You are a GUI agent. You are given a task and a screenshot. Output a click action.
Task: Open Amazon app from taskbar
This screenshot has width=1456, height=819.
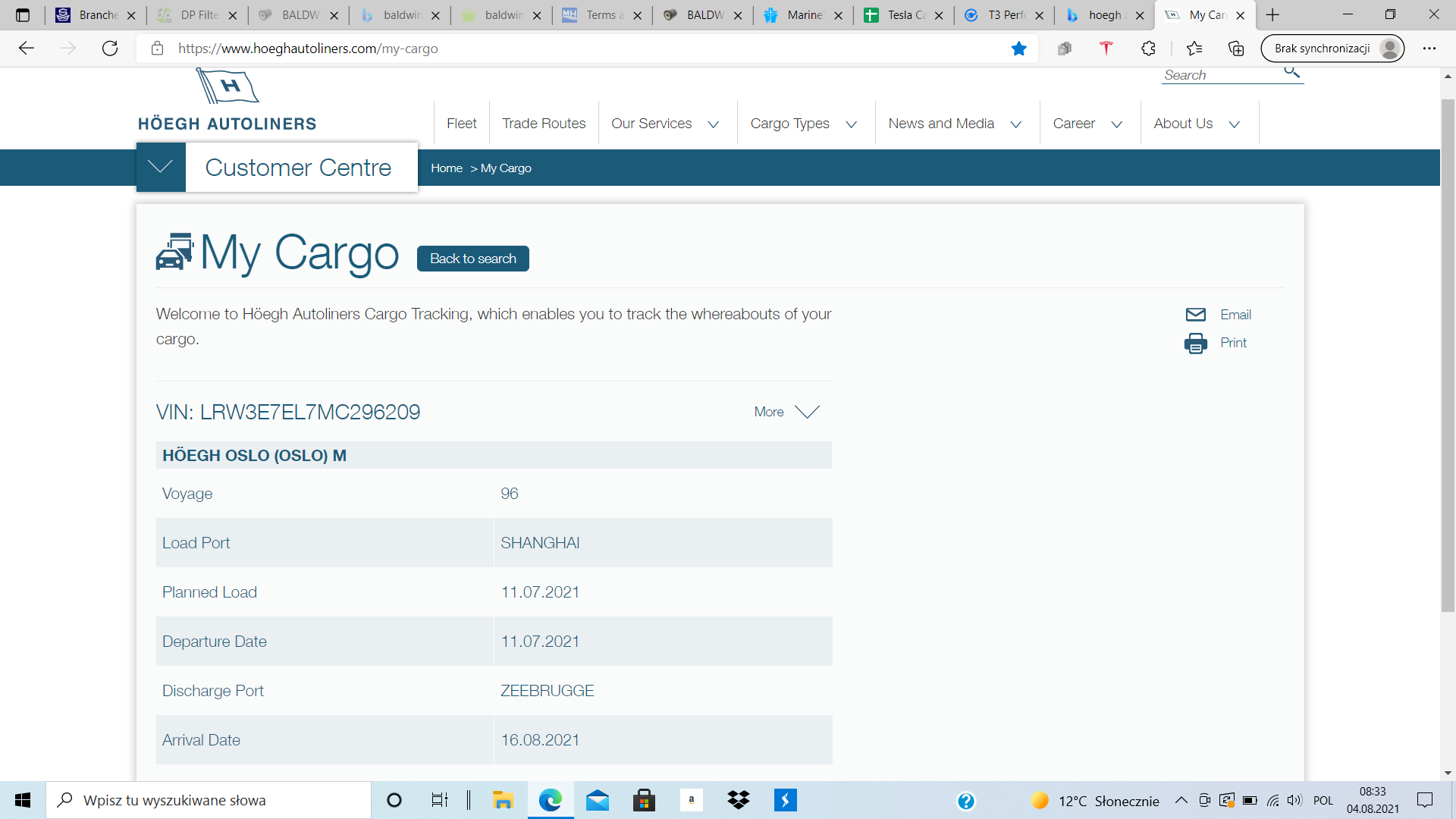[691, 800]
